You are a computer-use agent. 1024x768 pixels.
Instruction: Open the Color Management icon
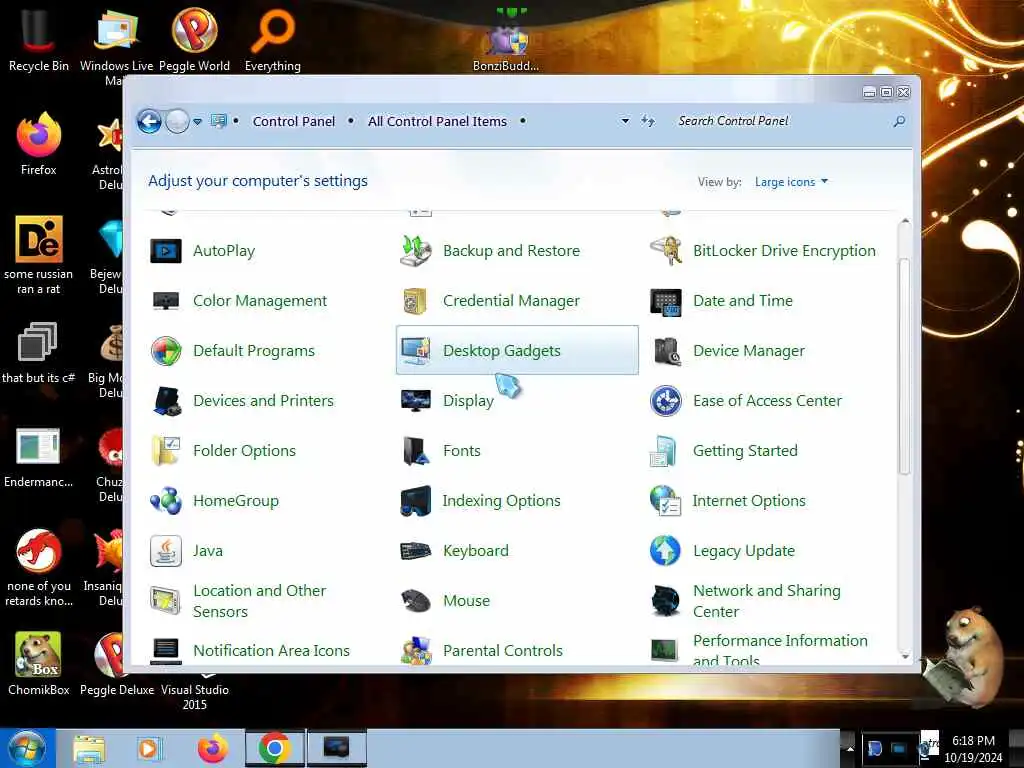coord(166,301)
